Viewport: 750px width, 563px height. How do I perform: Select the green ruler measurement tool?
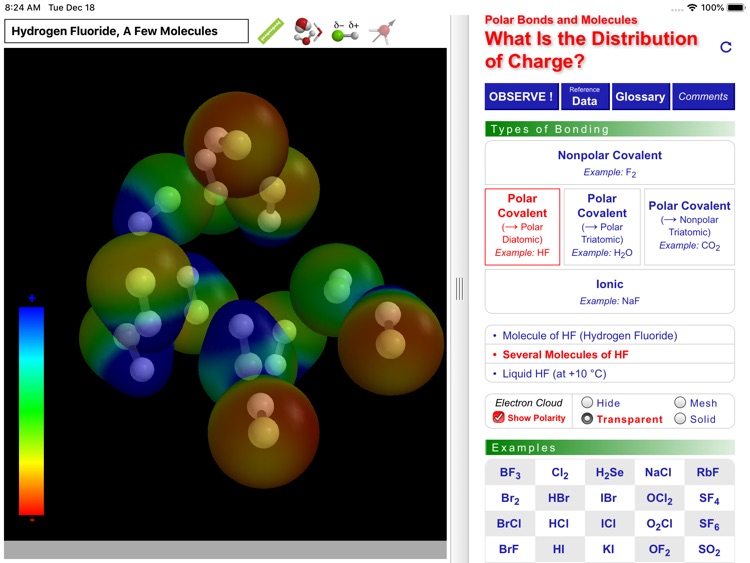271,31
